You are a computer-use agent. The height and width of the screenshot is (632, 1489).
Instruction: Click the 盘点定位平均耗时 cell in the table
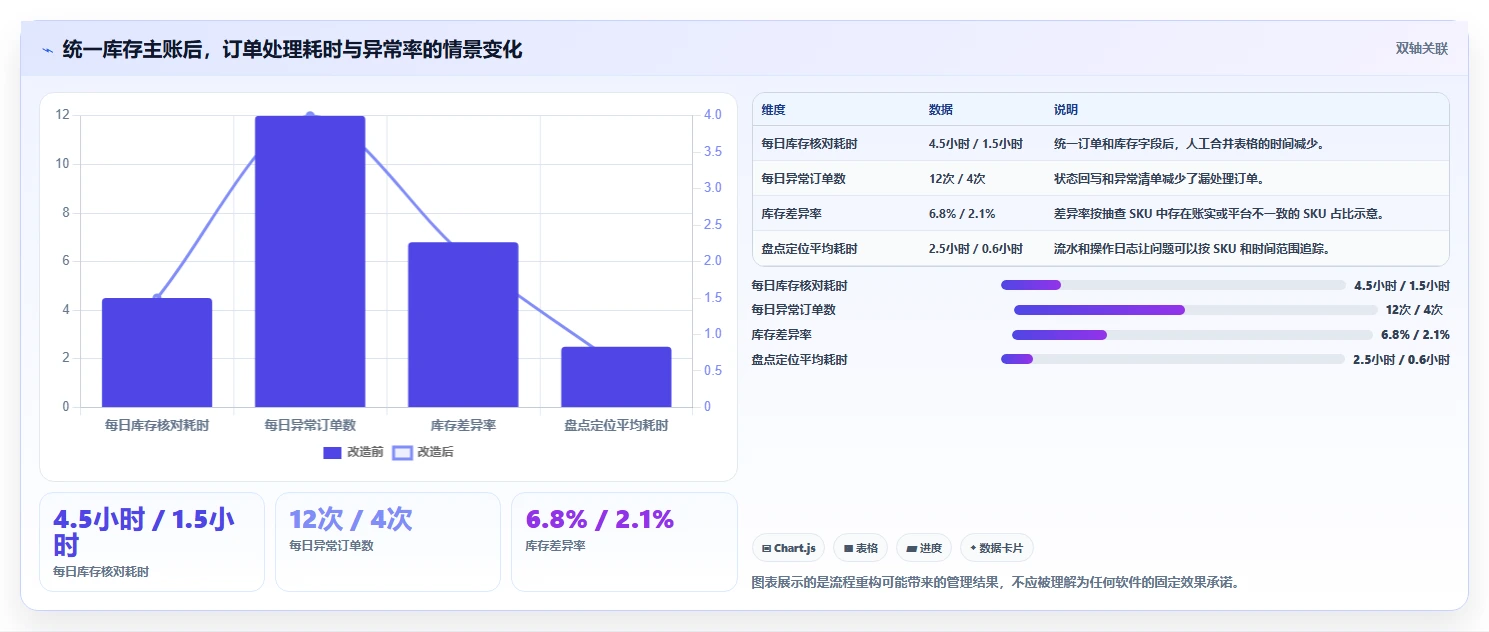(x=809, y=249)
